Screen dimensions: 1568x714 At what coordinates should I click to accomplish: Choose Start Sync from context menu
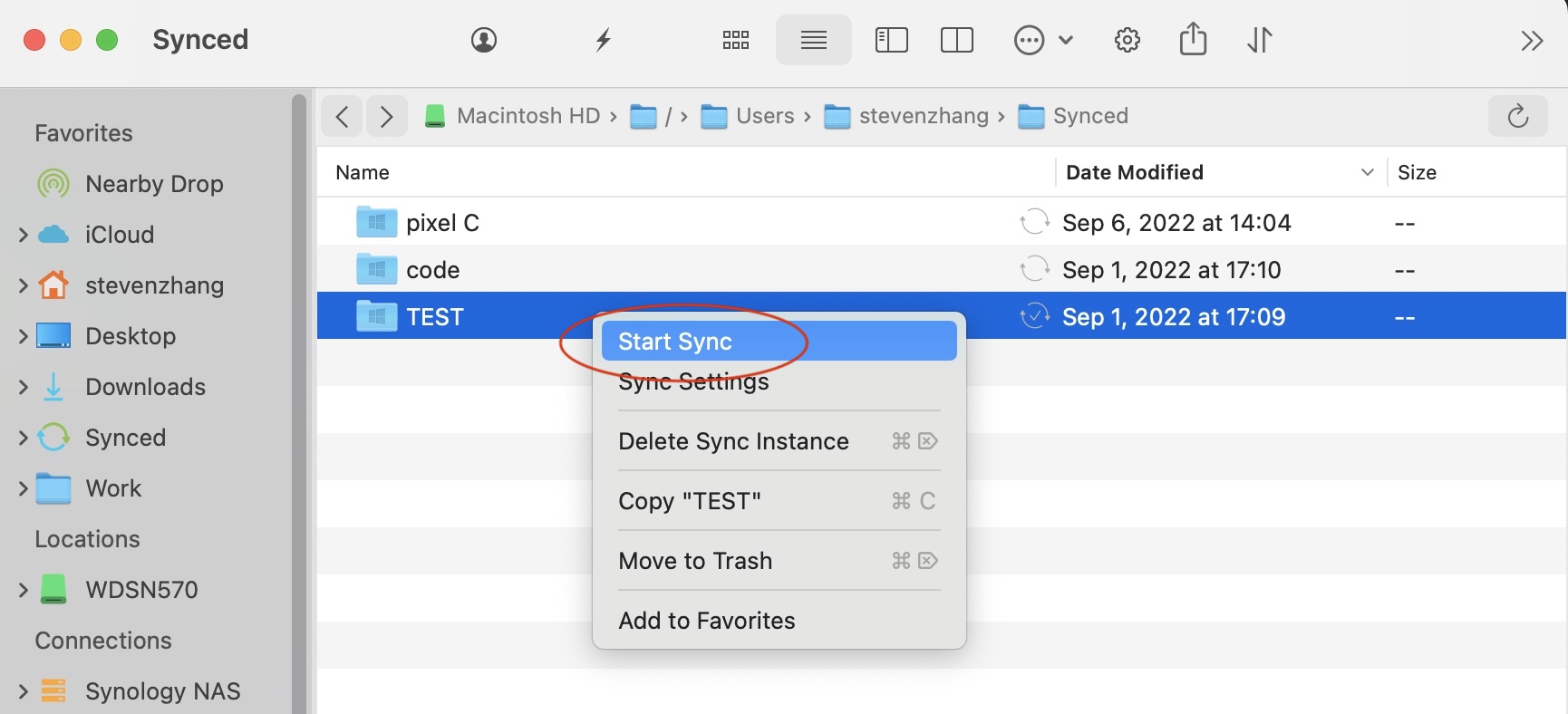779,342
